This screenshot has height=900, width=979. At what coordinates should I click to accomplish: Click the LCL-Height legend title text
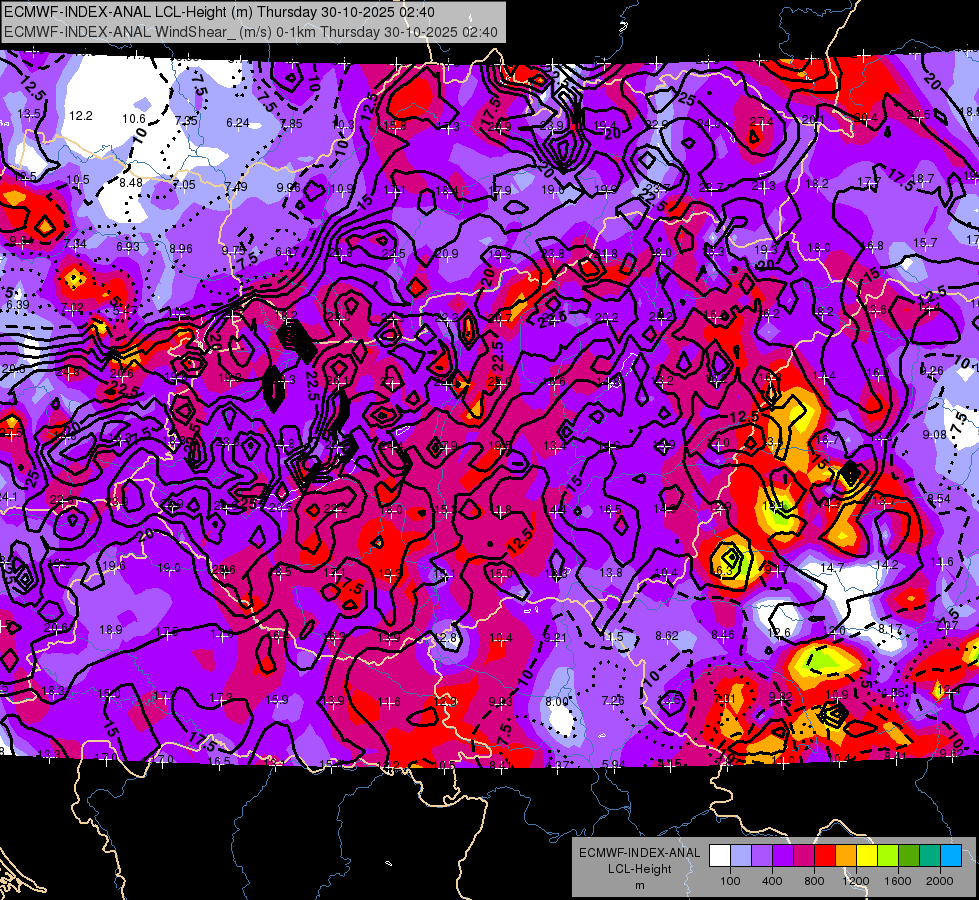pyautogui.click(x=639, y=869)
